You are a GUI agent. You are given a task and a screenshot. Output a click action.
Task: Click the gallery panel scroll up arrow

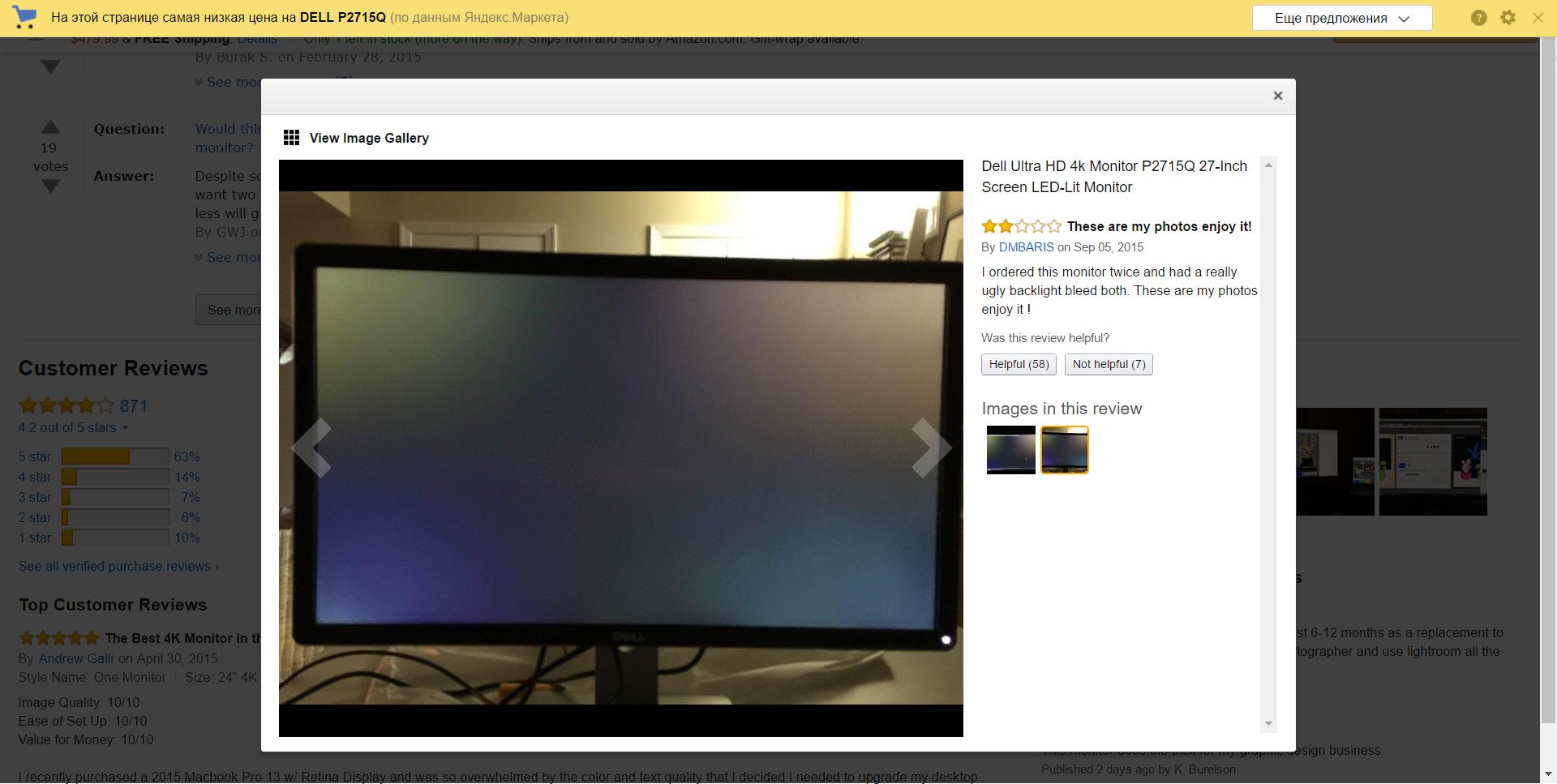pyautogui.click(x=1269, y=165)
